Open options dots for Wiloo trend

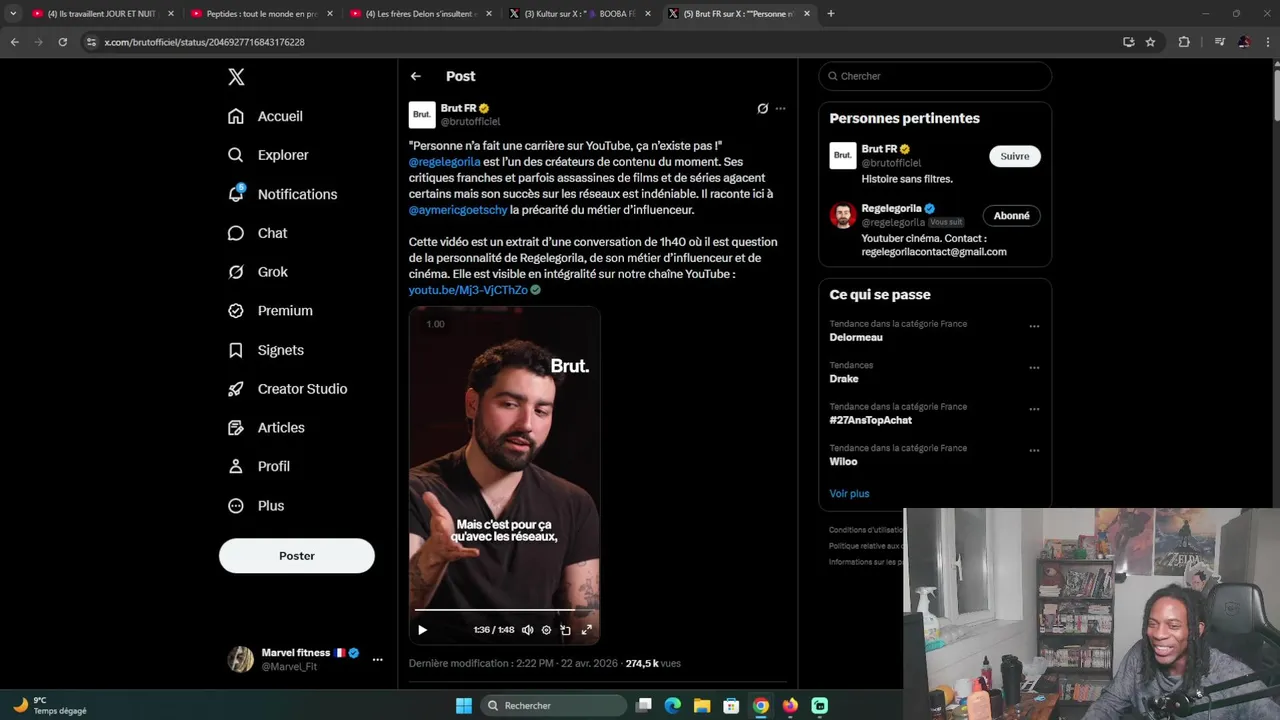coord(1034,450)
